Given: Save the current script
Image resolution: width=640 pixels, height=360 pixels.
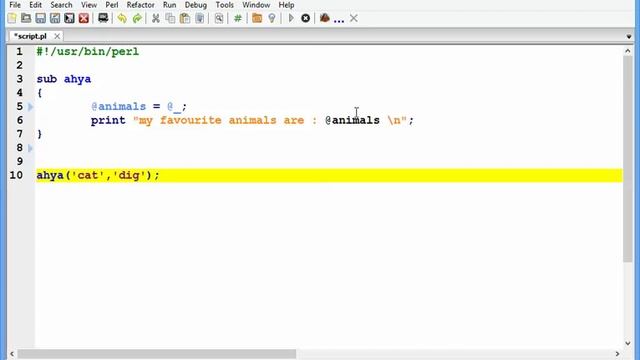Looking at the screenshot, I should pyautogui.click(x=40, y=18).
